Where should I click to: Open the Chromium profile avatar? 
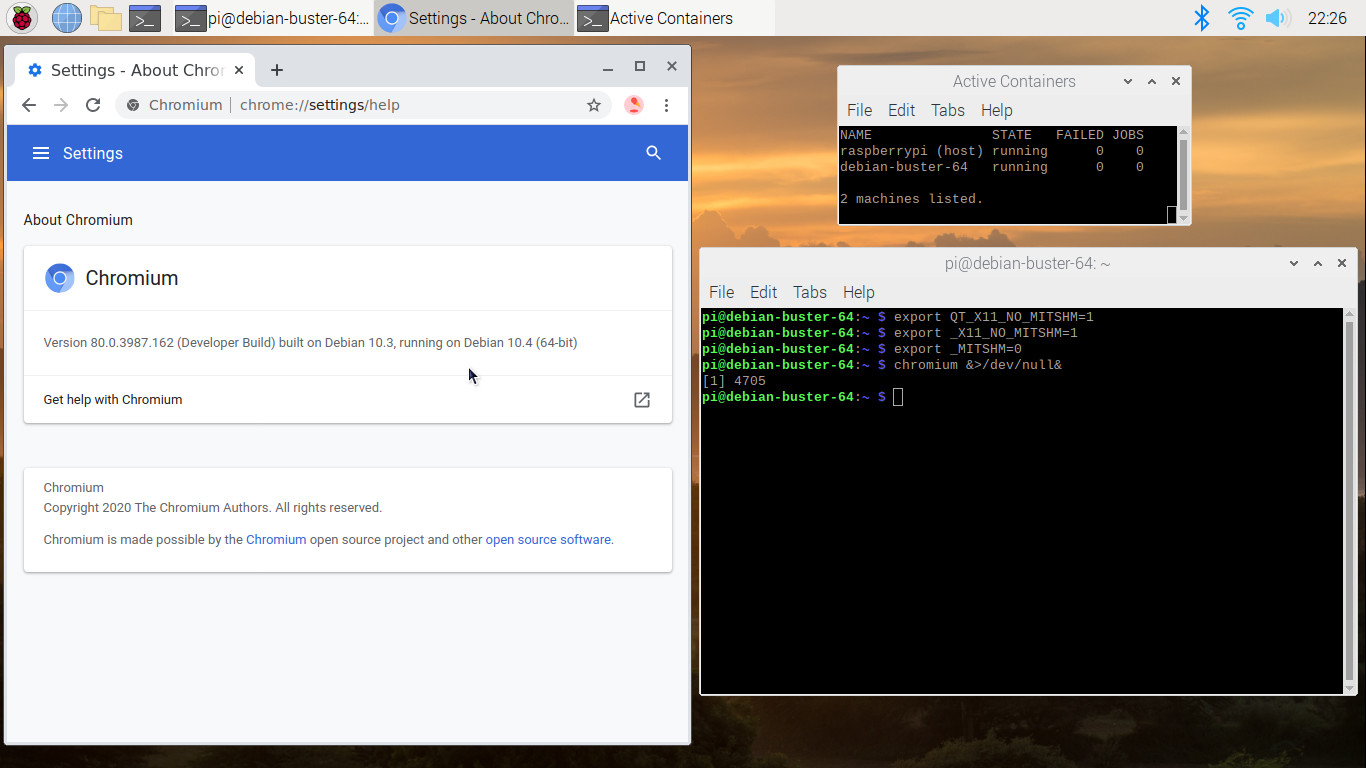coord(633,105)
